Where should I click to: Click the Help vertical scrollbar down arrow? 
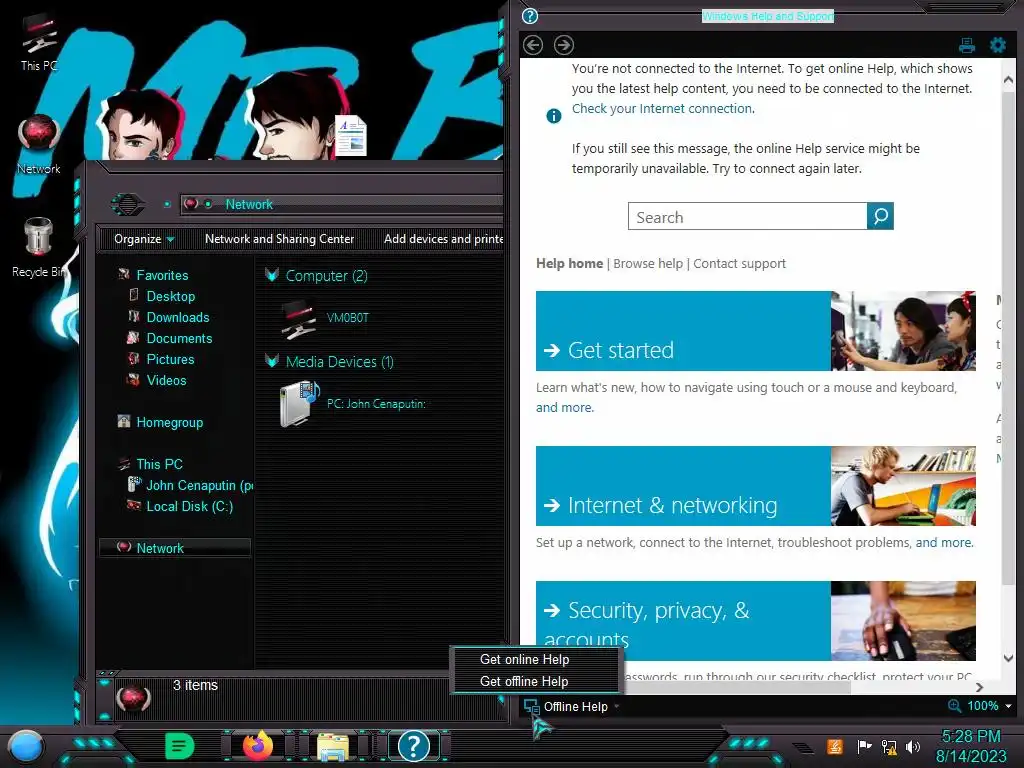tap(1008, 658)
